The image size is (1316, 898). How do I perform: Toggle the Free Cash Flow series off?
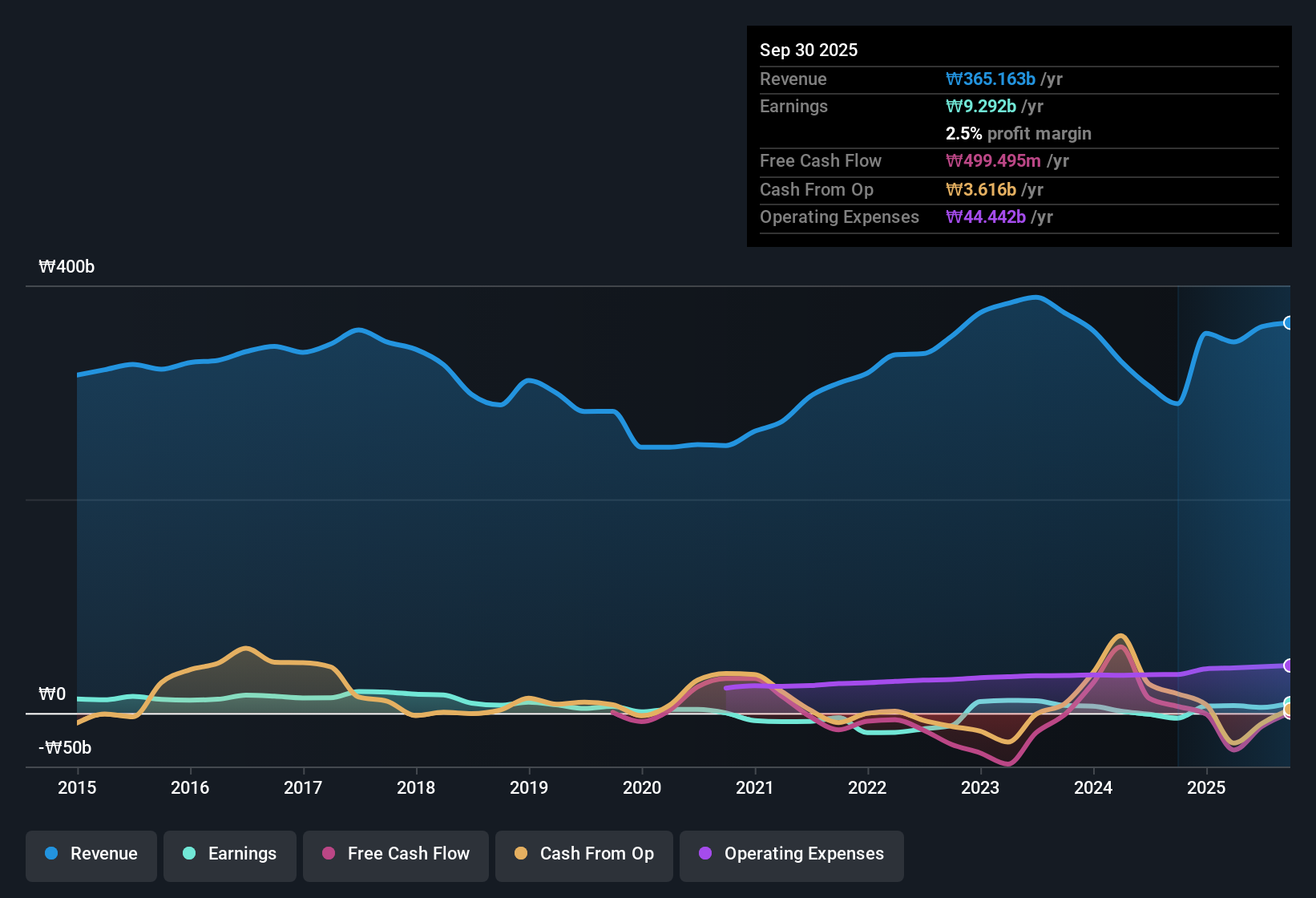click(x=395, y=854)
